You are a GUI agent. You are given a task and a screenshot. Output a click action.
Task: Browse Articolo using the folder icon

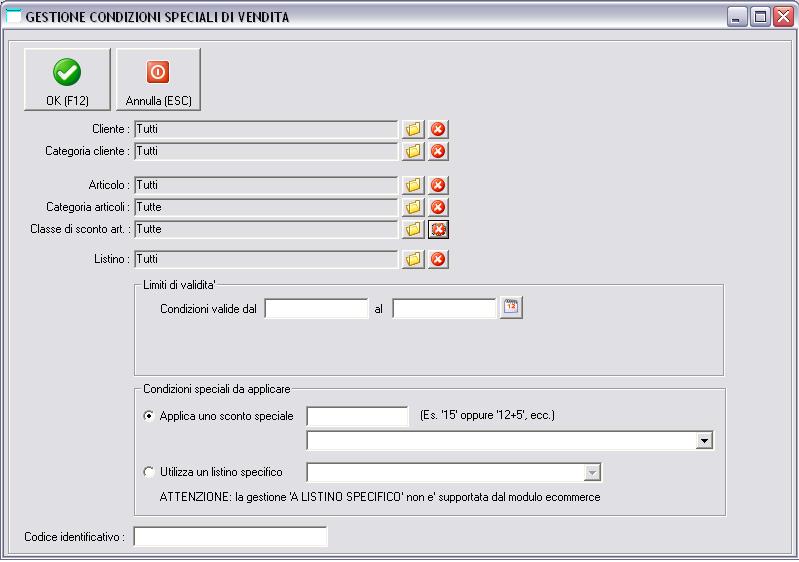[x=413, y=185]
